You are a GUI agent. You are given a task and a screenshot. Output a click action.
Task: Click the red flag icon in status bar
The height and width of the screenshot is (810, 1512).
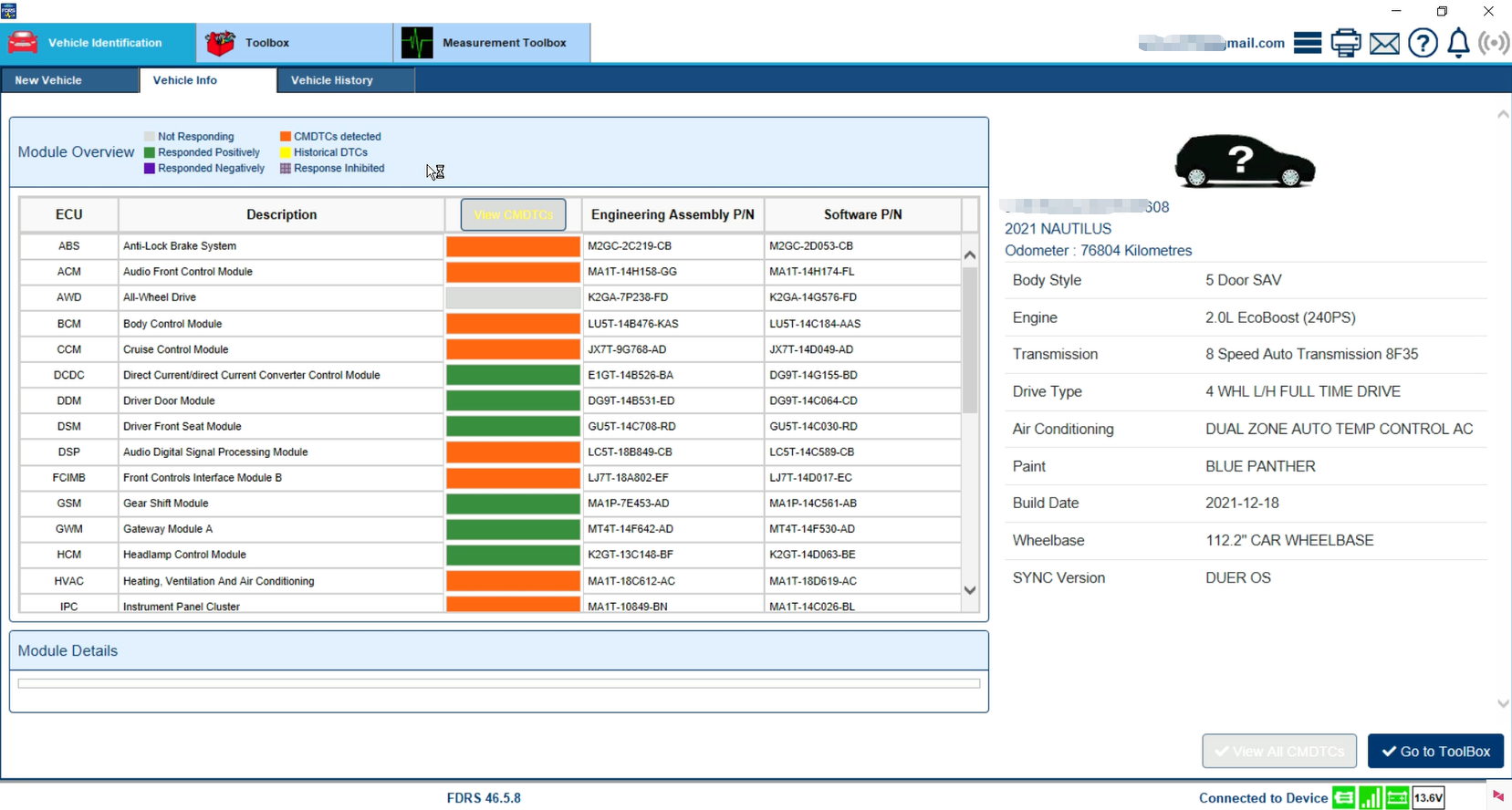click(x=1497, y=796)
